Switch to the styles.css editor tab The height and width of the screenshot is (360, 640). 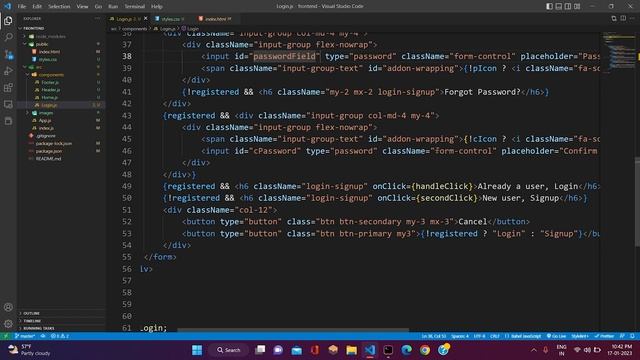coord(170,19)
